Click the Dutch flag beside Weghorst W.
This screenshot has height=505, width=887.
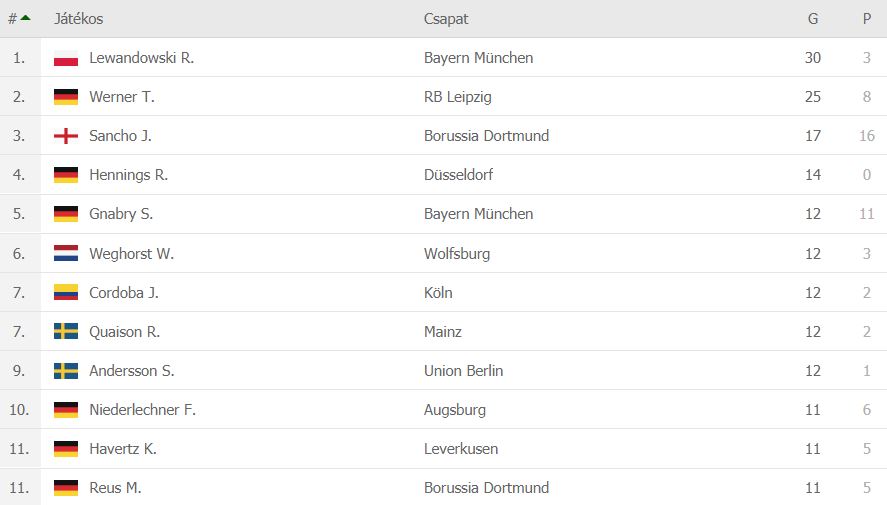click(x=66, y=253)
